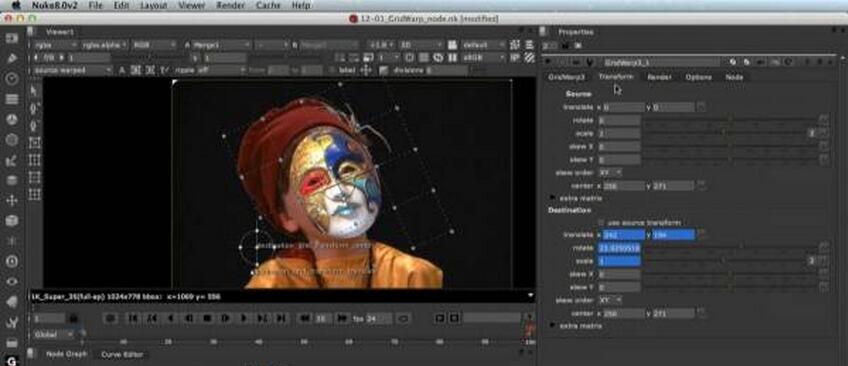Click Destination scale value field

(x=619, y=261)
